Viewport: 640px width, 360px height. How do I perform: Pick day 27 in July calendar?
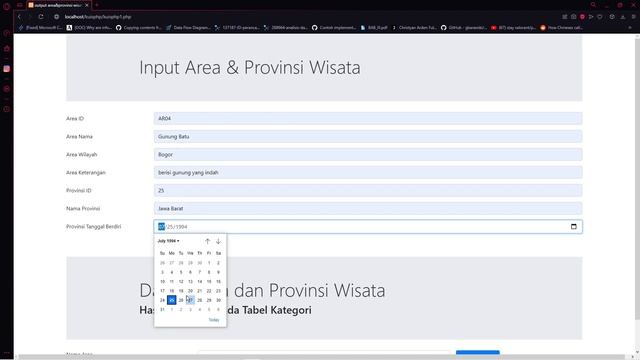point(190,300)
